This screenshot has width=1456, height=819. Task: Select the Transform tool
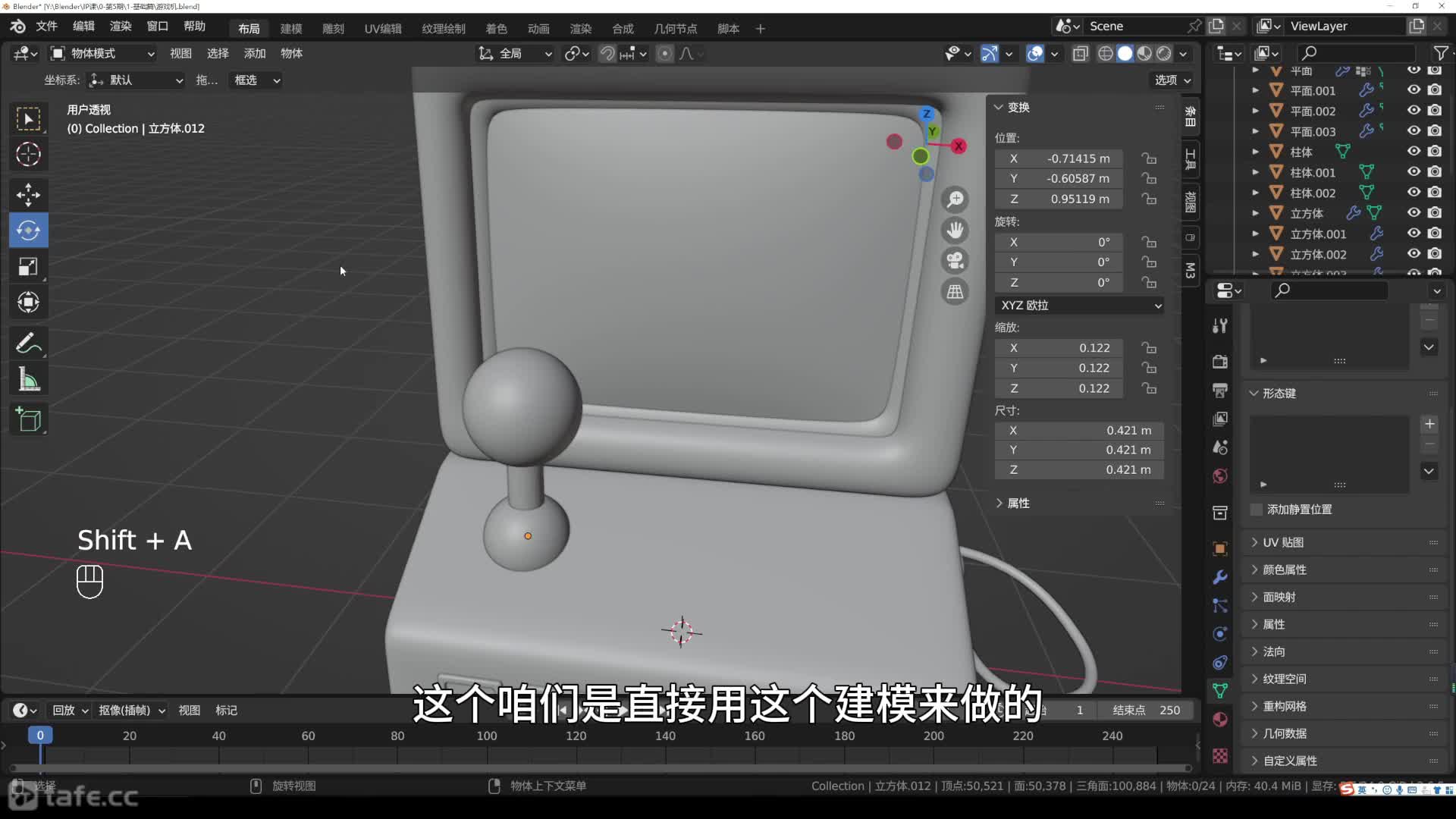[28, 302]
